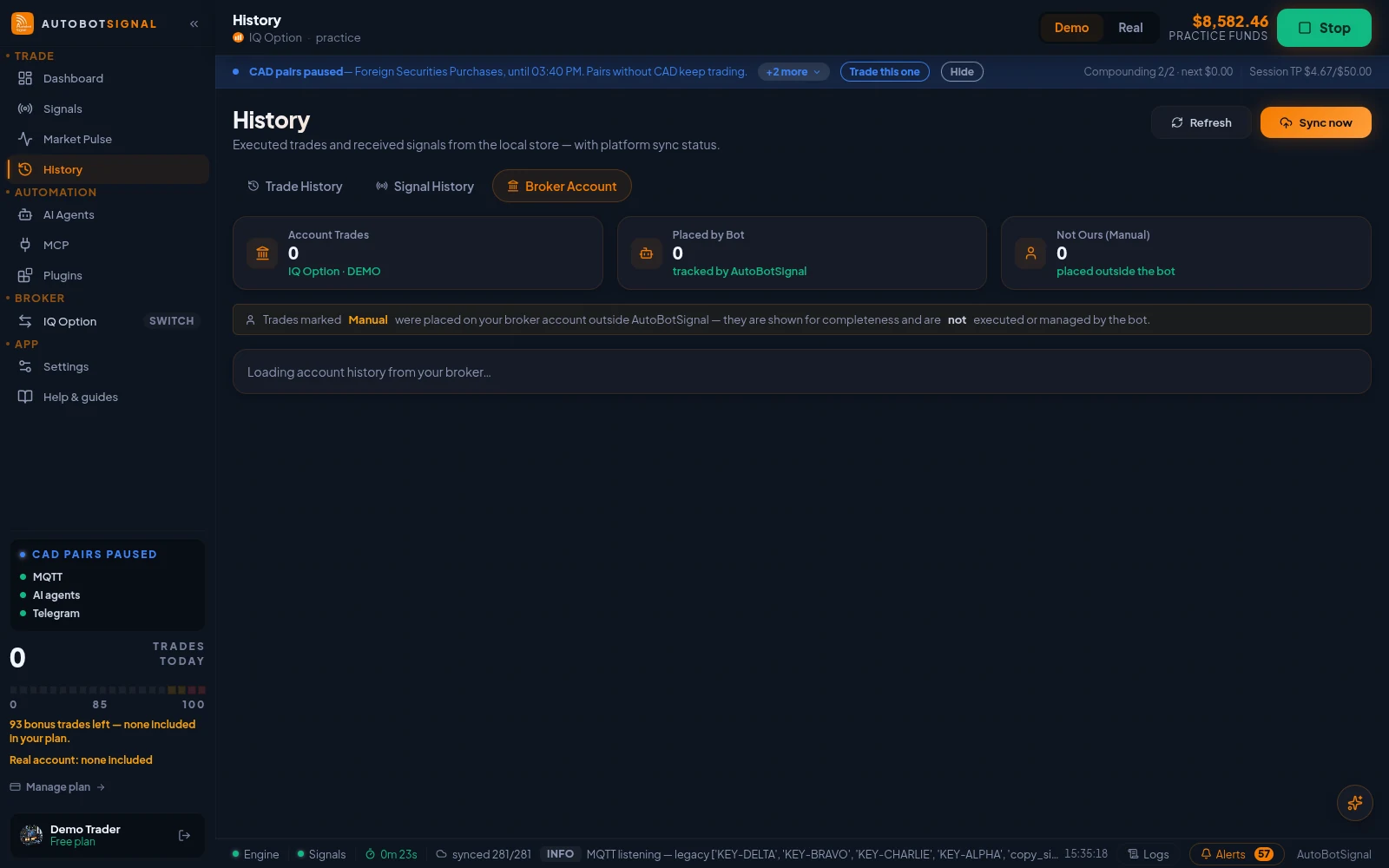Open Market Pulse in sidebar
The width and height of the screenshot is (1389, 868).
pyautogui.click(x=108, y=139)
